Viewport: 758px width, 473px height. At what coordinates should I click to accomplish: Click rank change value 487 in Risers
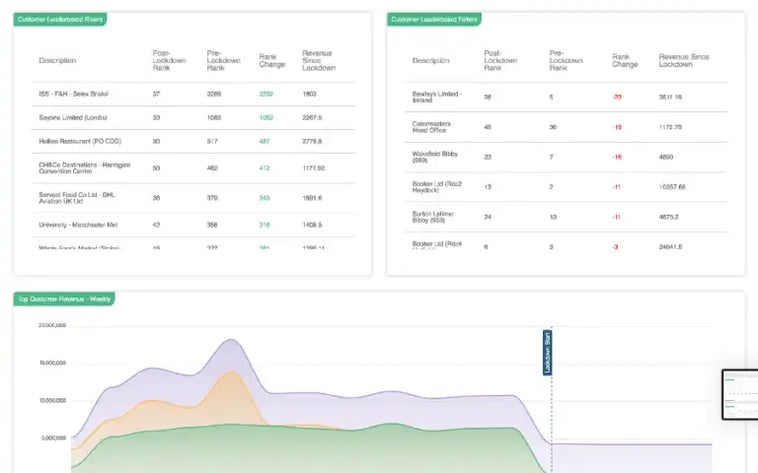(266, 142)
